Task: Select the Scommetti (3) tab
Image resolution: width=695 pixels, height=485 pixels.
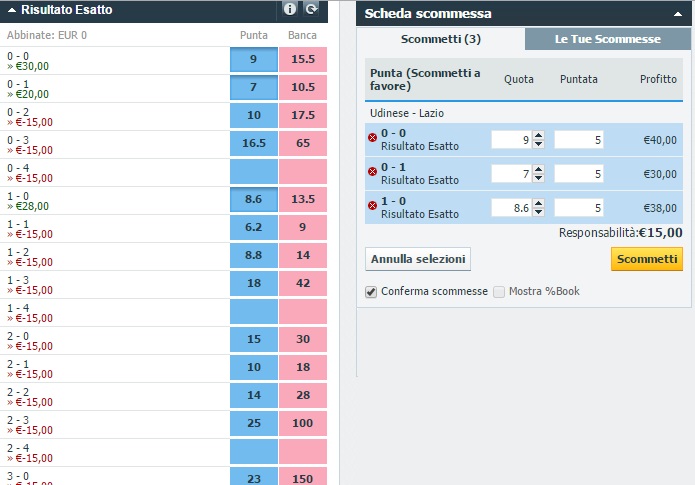Action: [x=441, y=39]
